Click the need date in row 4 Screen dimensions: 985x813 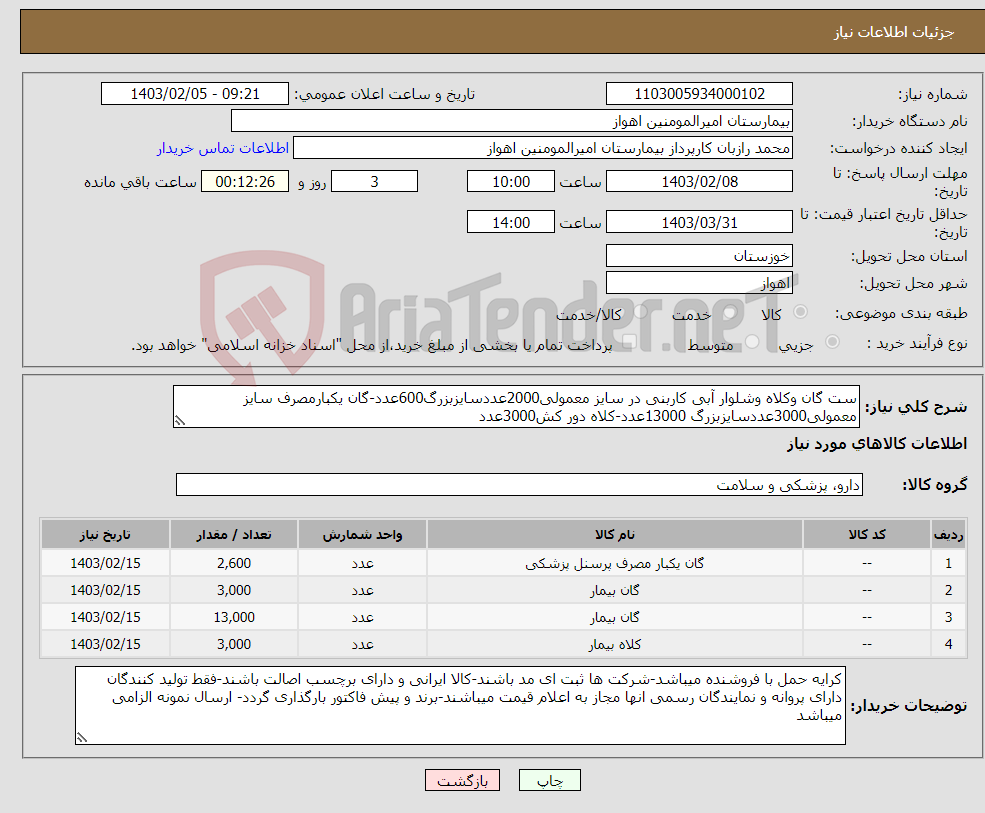click(105, 645)
